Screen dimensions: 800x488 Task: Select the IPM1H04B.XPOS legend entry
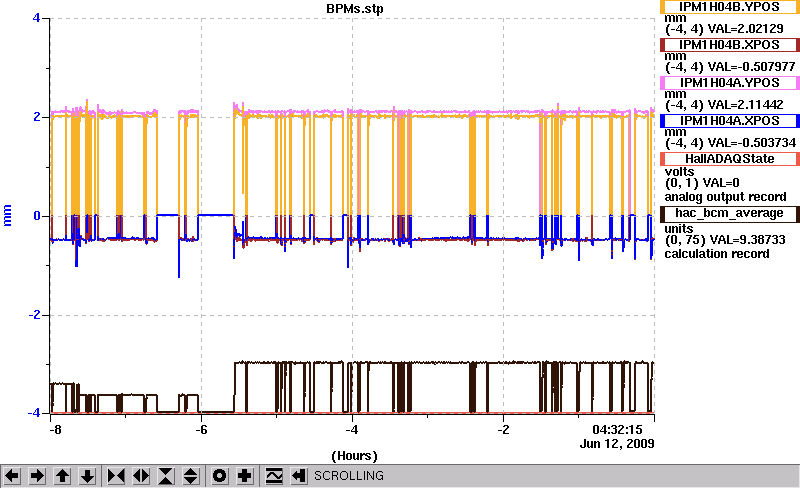pos(730,45)
